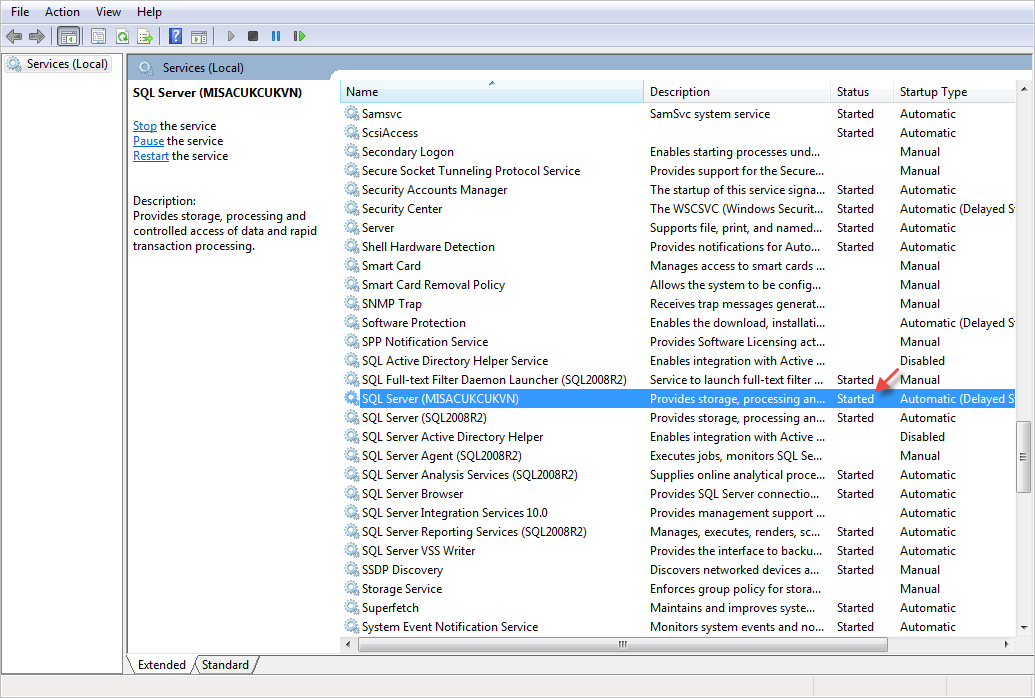Select the Smart Card Removal Policy service

433,285
